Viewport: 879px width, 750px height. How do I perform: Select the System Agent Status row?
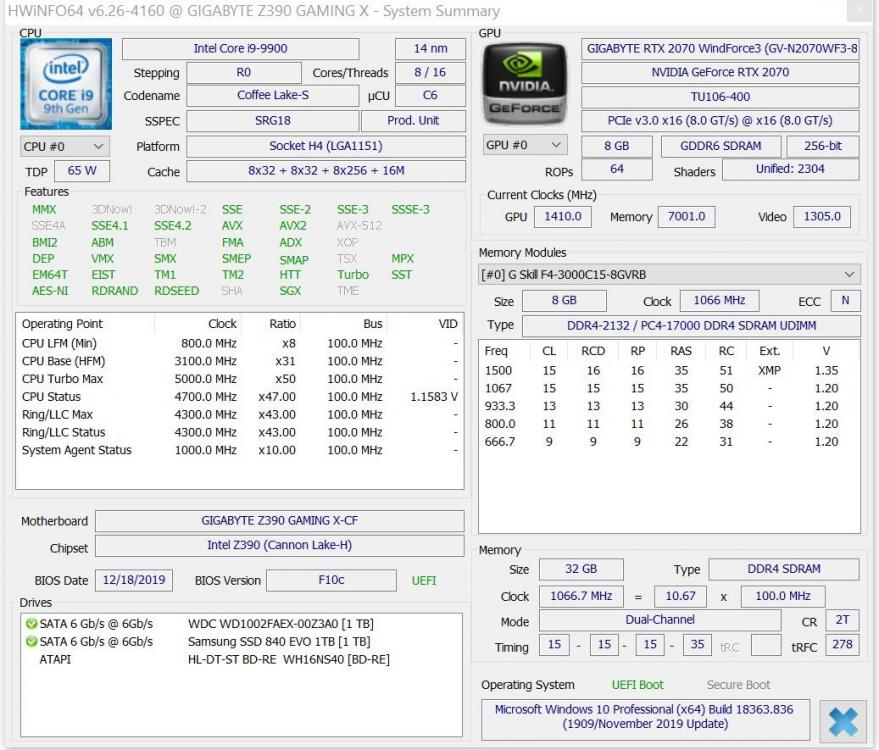pos(240,450)
